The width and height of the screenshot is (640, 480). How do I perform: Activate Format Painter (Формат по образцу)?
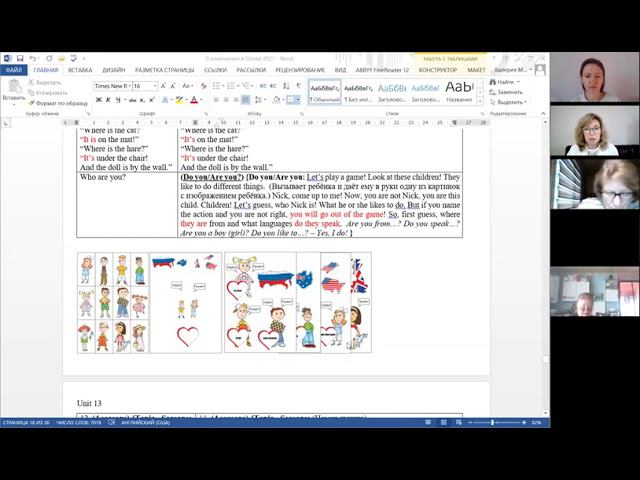coord(58,103)
